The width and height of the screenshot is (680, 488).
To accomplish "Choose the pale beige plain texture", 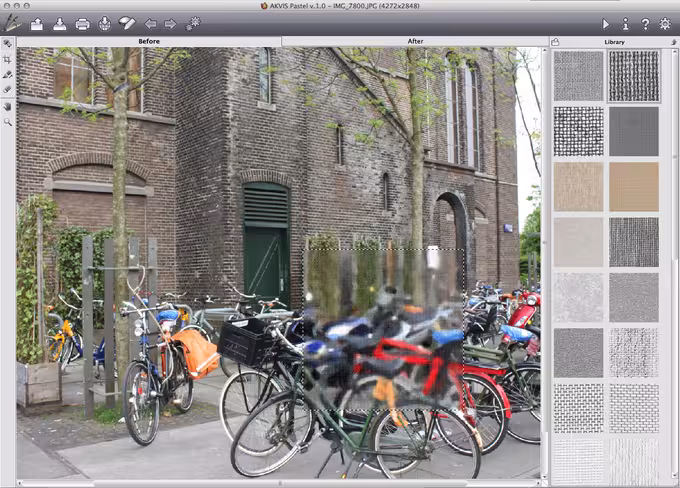I will (x=579, y=242).
